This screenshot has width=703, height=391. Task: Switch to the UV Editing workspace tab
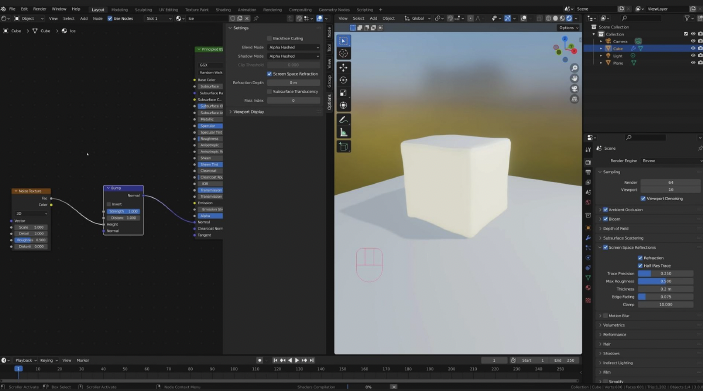coord(168,9)
